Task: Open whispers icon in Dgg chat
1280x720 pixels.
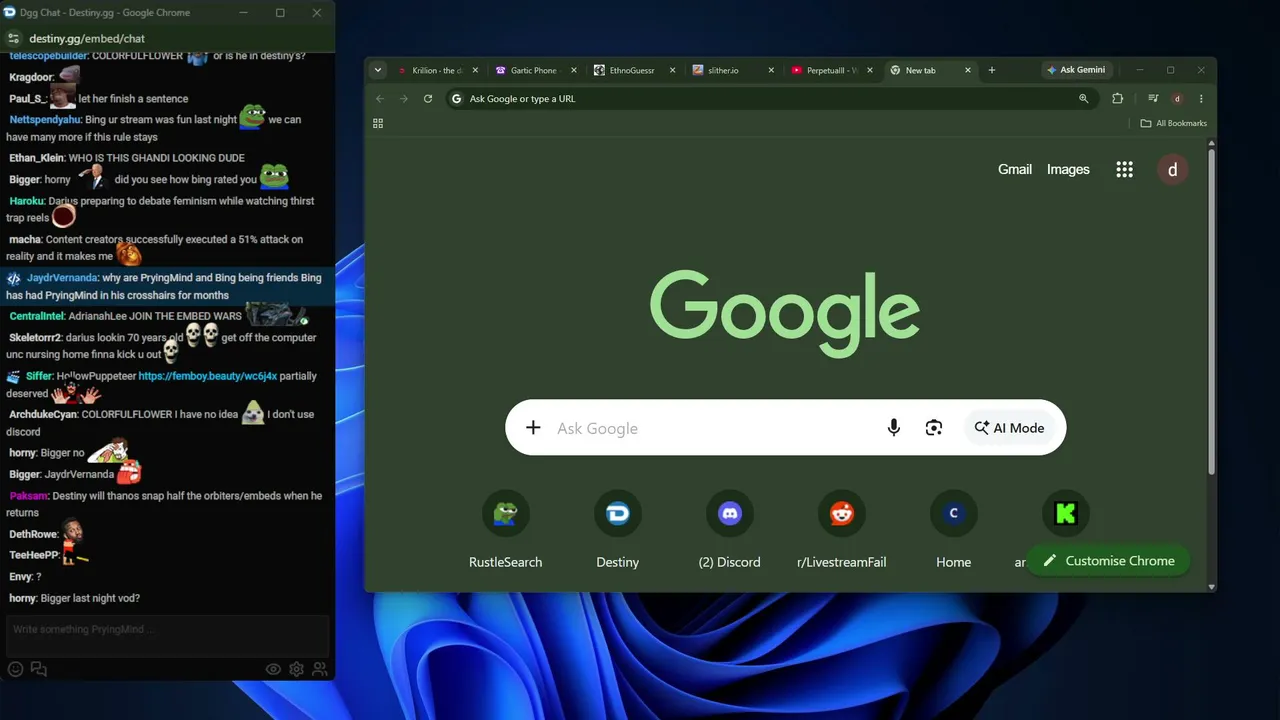Action: click(x=39, y=669)
